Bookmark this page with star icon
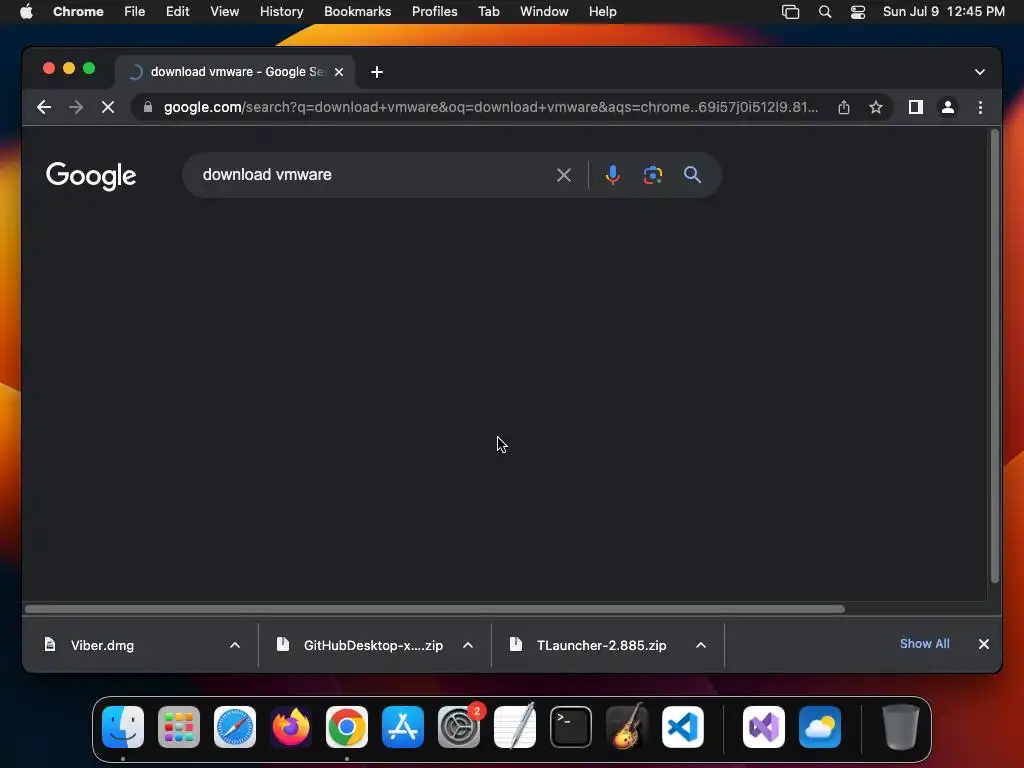The height and width of the screenshot is (768, 1024). (876, 107)
